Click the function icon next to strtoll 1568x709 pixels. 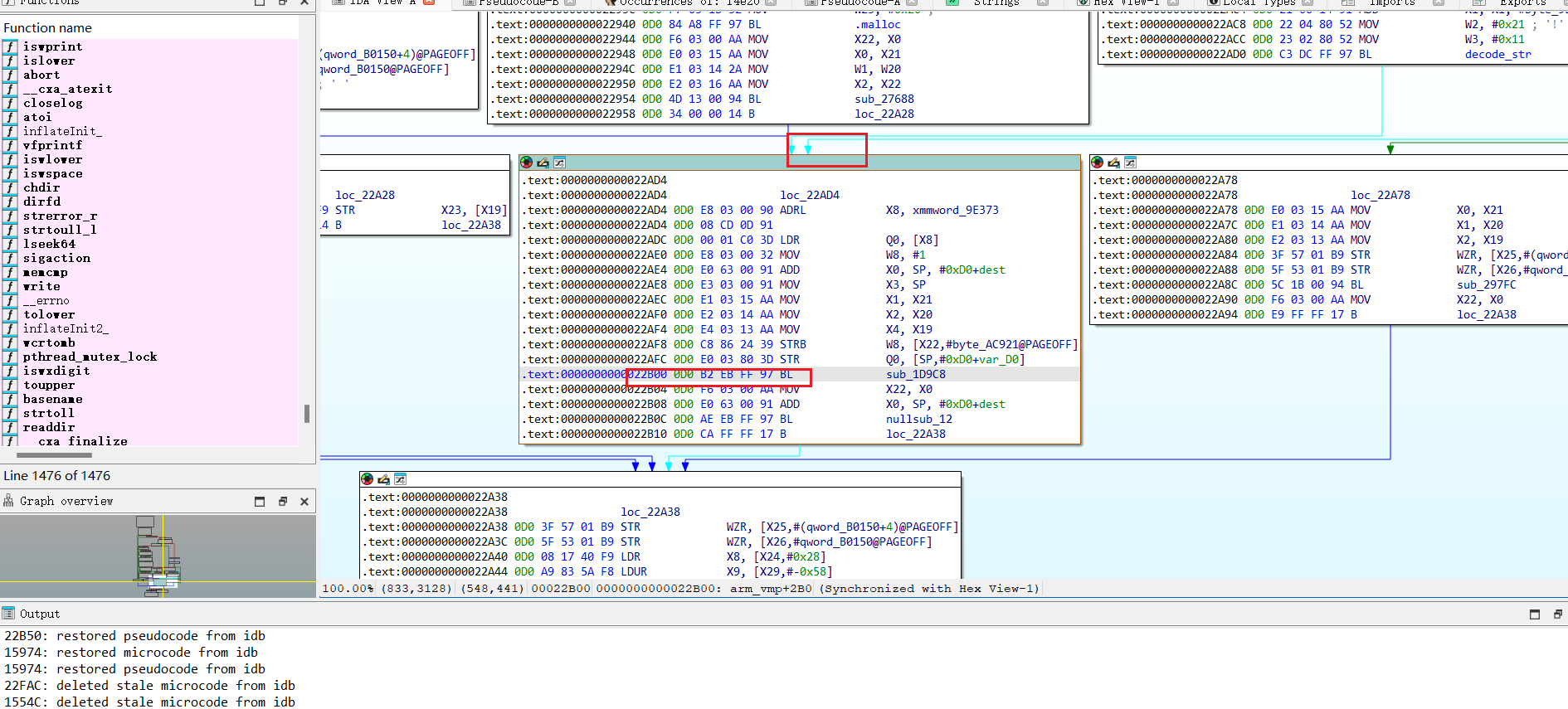tap(10, 413)
